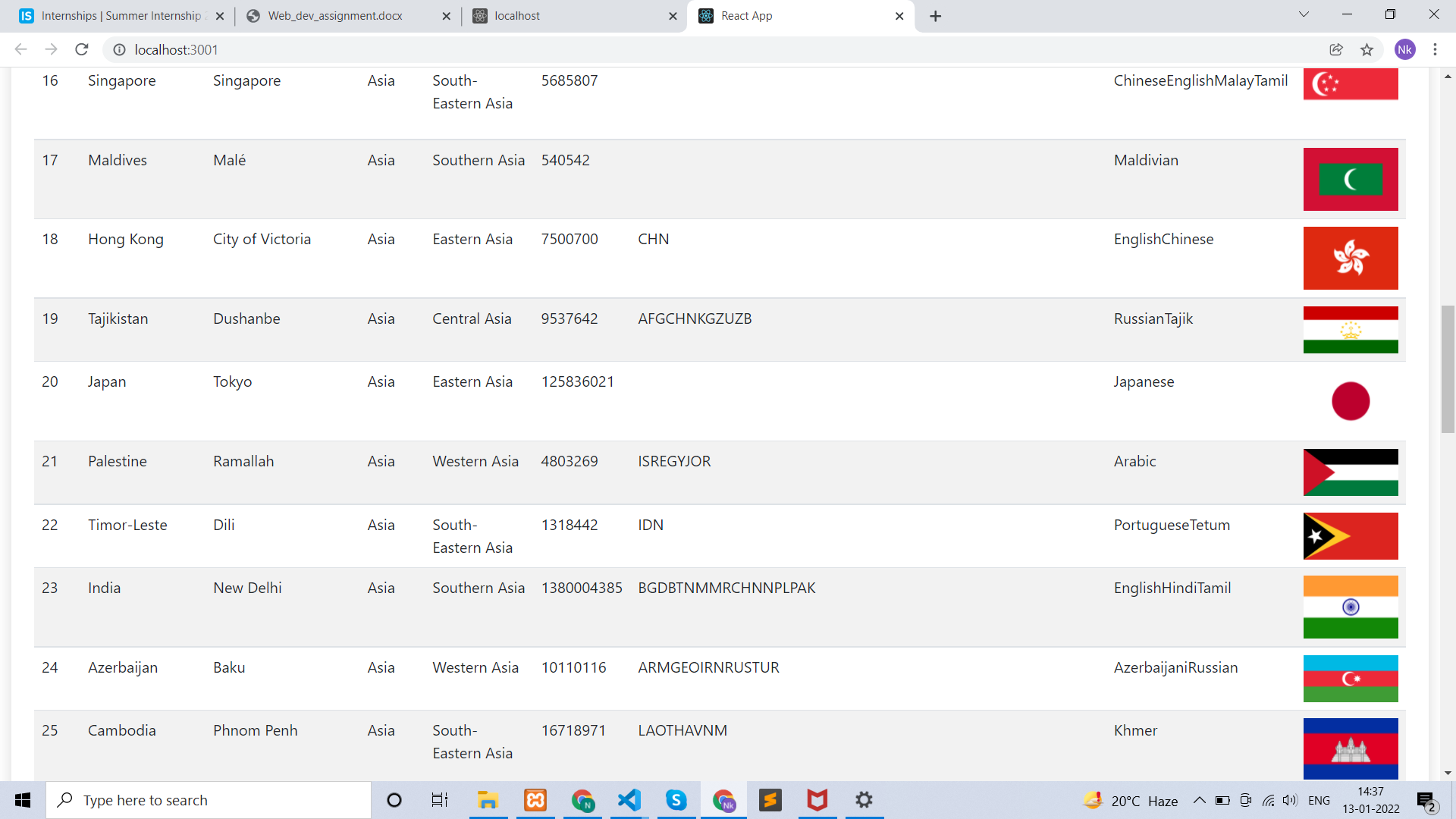Click the Hong Kong flag image
This screenshot has height=819, width=1456.
click(x=1351, y=258)
